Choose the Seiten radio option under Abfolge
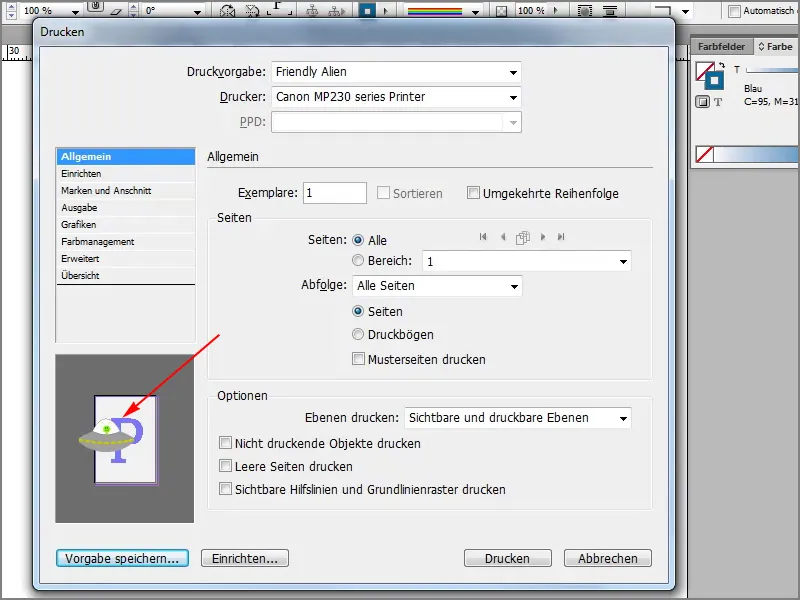This screenshot has height=600, width=800. click(x=358, y=311)
